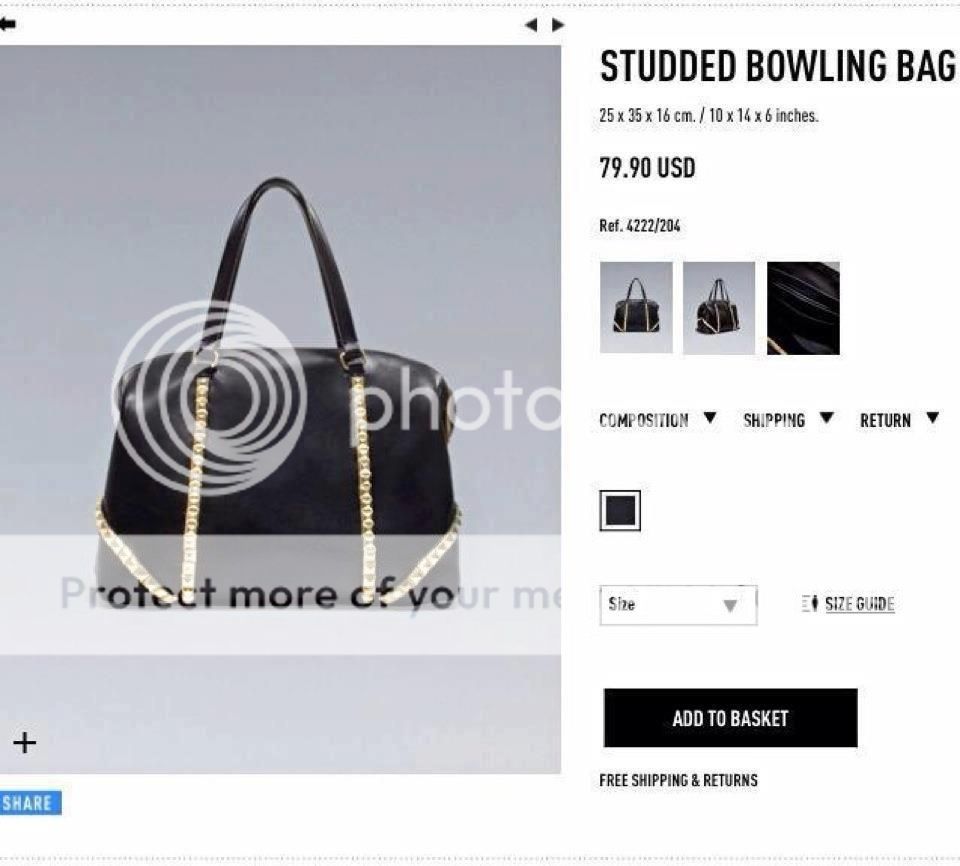This screenshot has height=866, width=960.
Task: Click the size guide ruler icon
Action: 810,604
